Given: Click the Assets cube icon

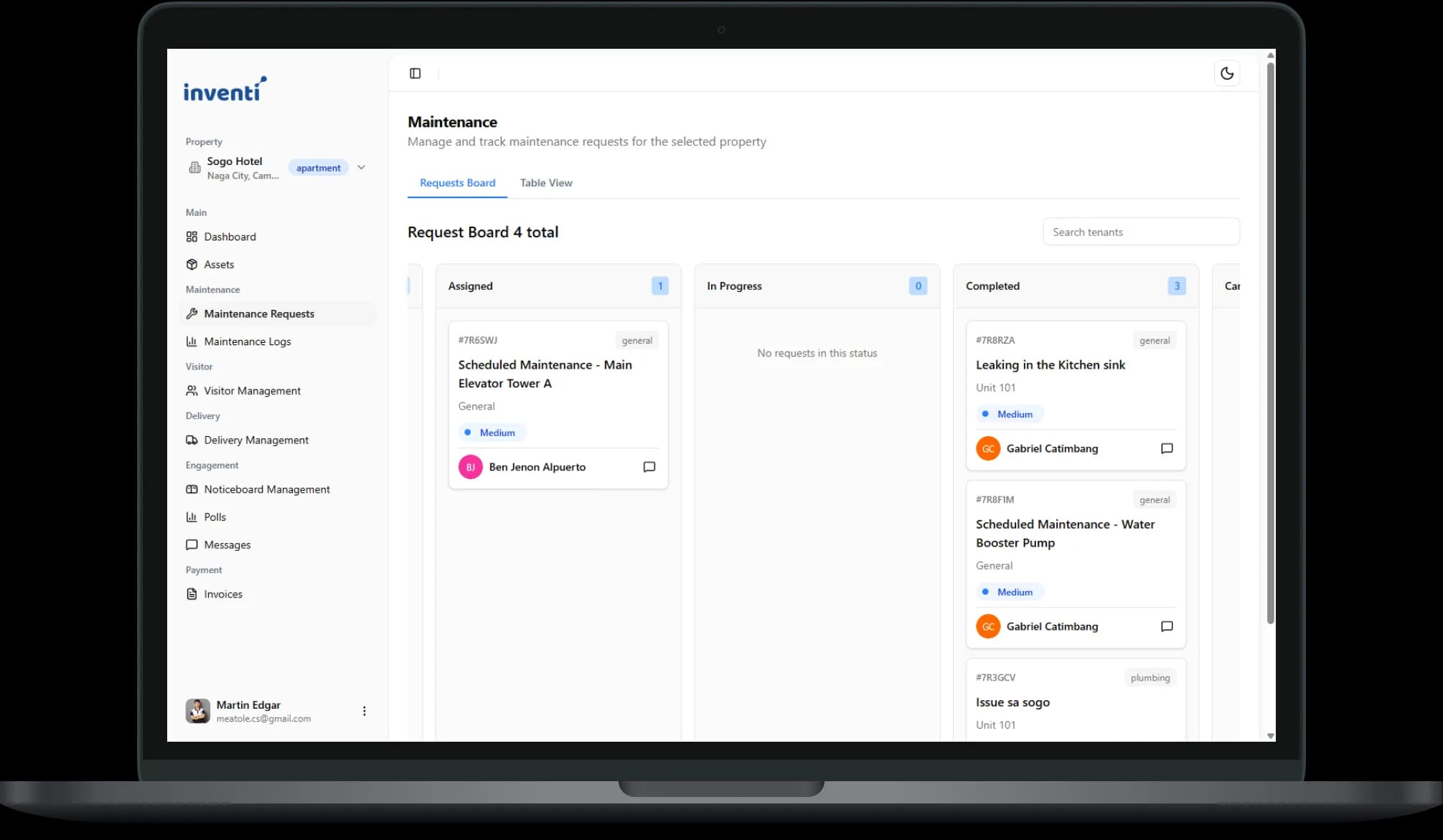Looking at the screenshot, I should 192,265.
